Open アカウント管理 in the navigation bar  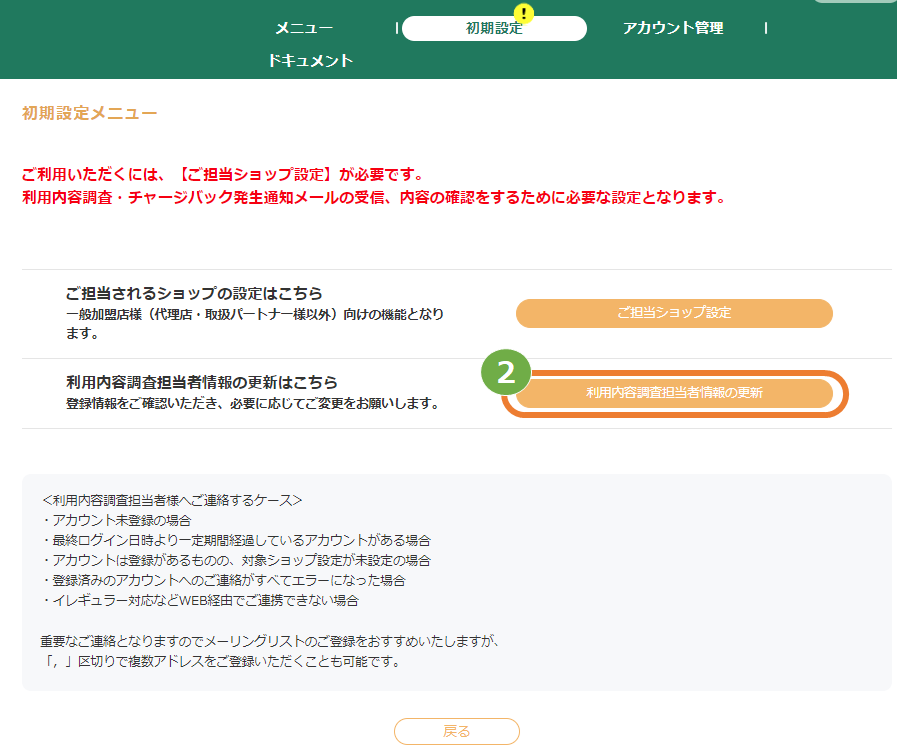pyautogui.click(x=673, y=28)
